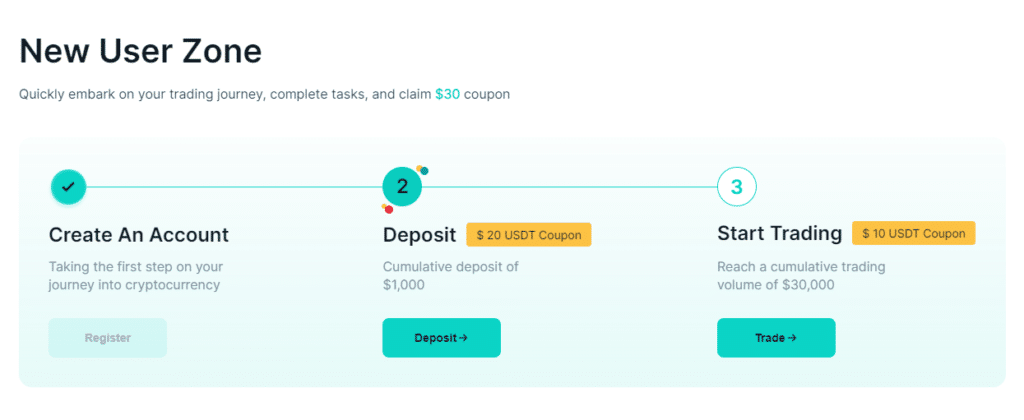Click the step 3 outlined circle
This screenshot has height=420, width=1024.
pyautogui.click(x=737, y=186)
